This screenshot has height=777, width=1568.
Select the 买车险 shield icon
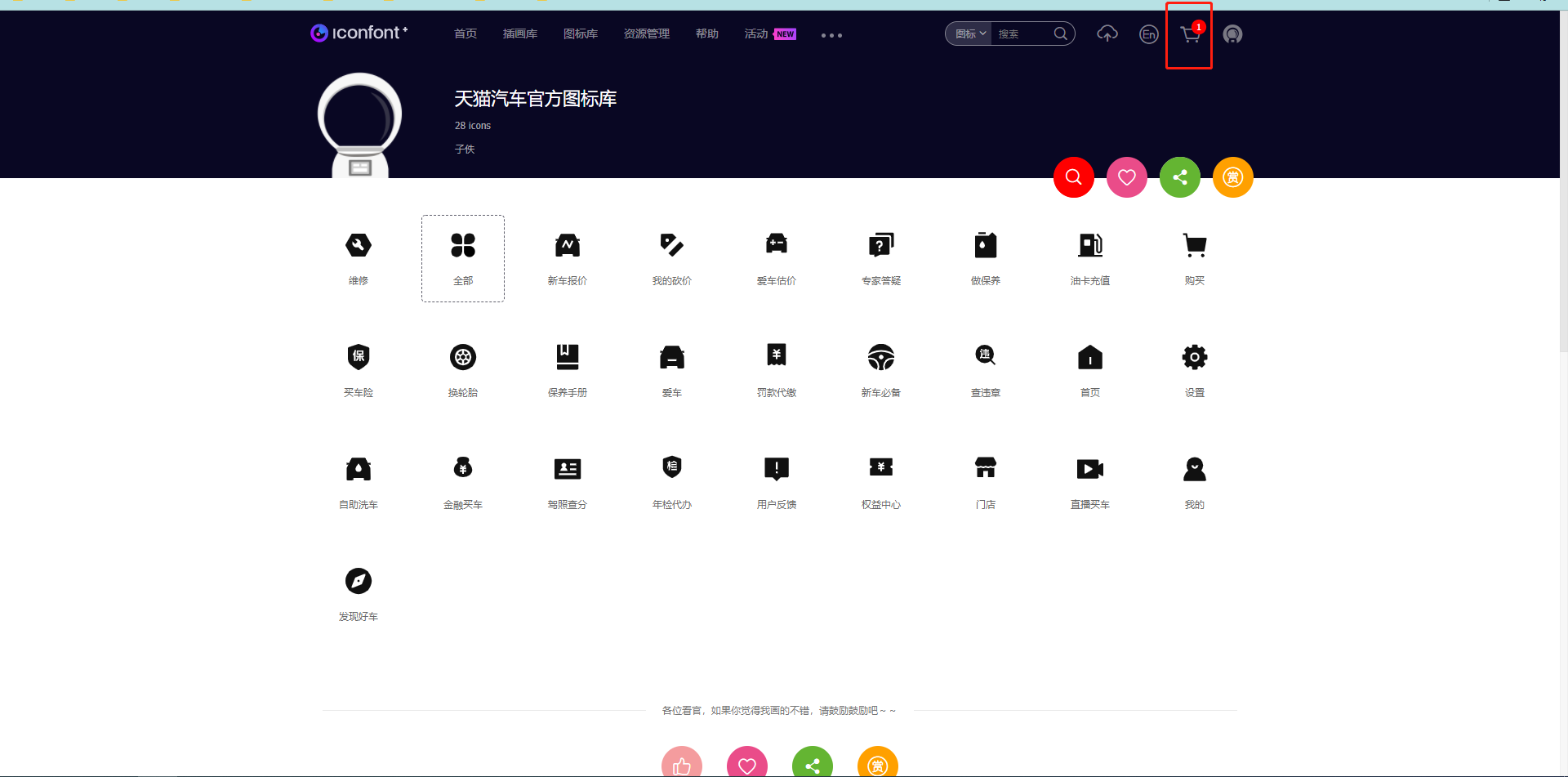tap(359, 357)
